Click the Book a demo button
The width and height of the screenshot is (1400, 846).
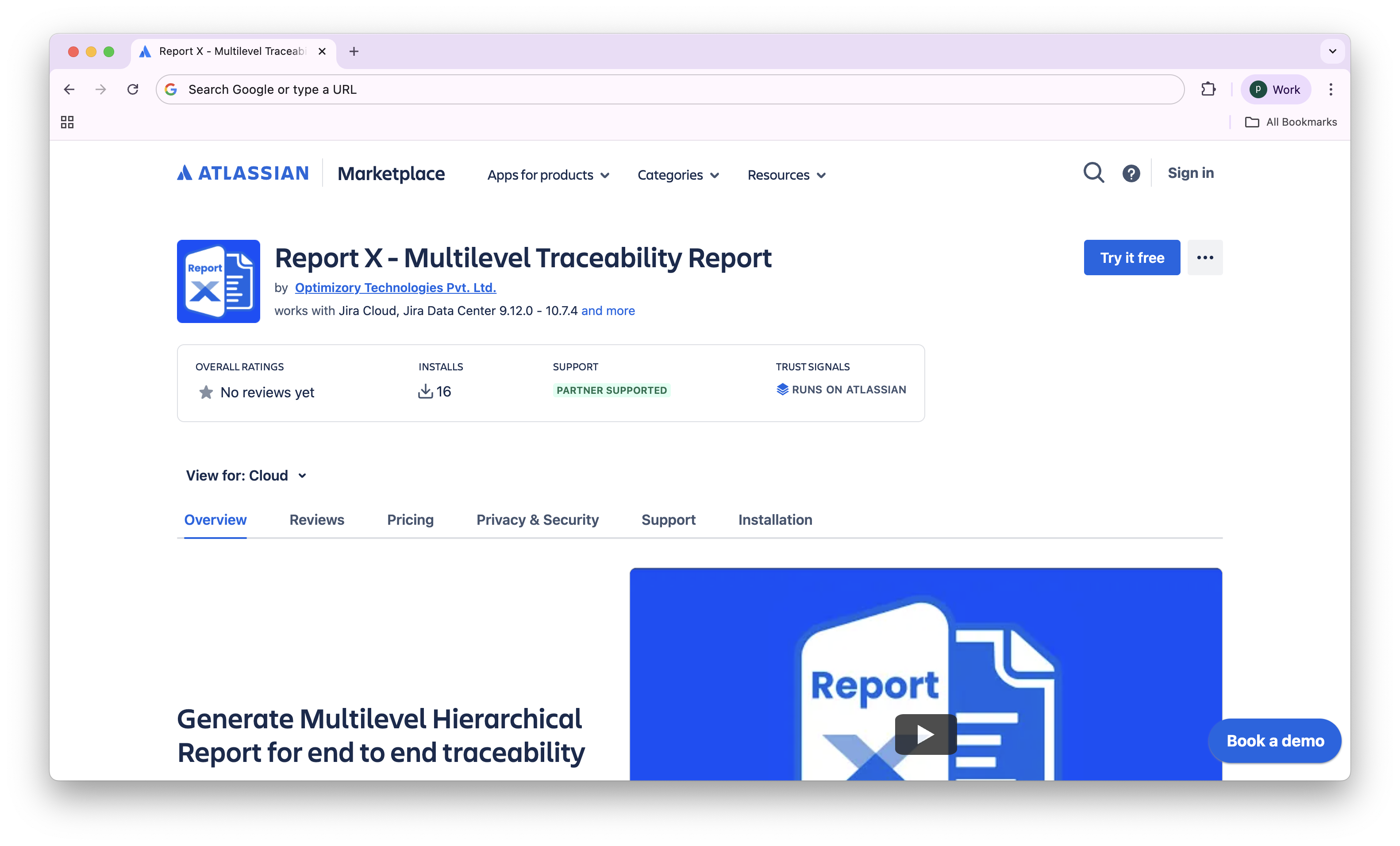click(x=1274, y=741)
